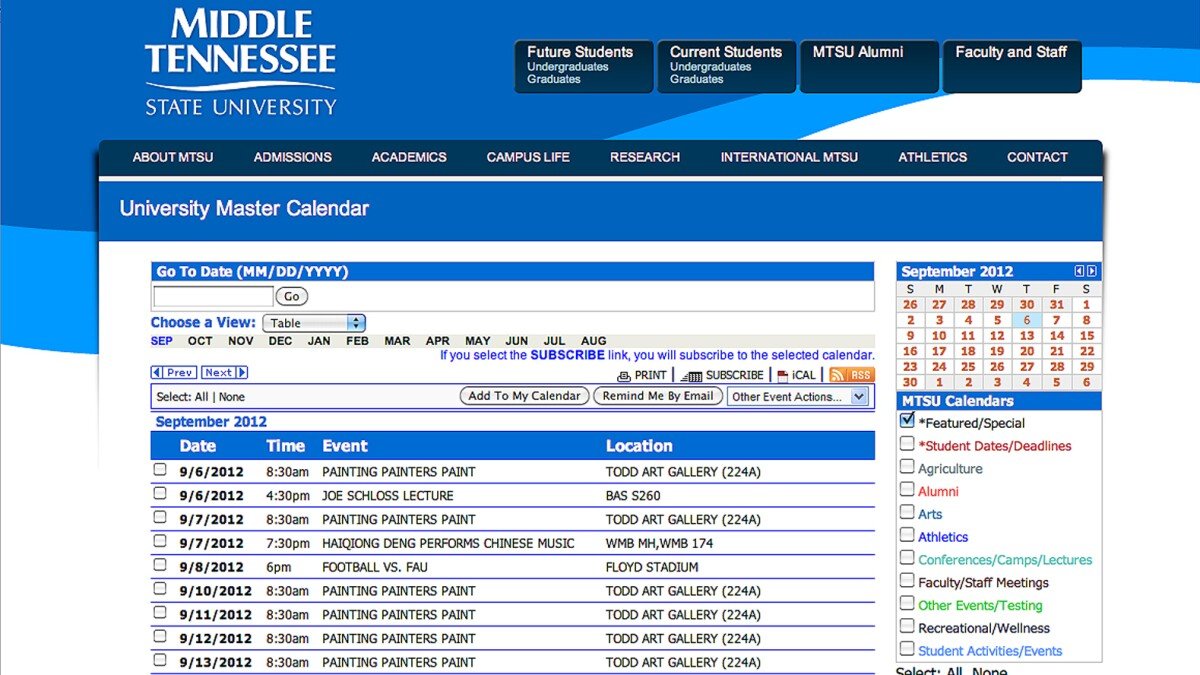Open the Current Students section
1200x675 pixels.
[726, 66]
